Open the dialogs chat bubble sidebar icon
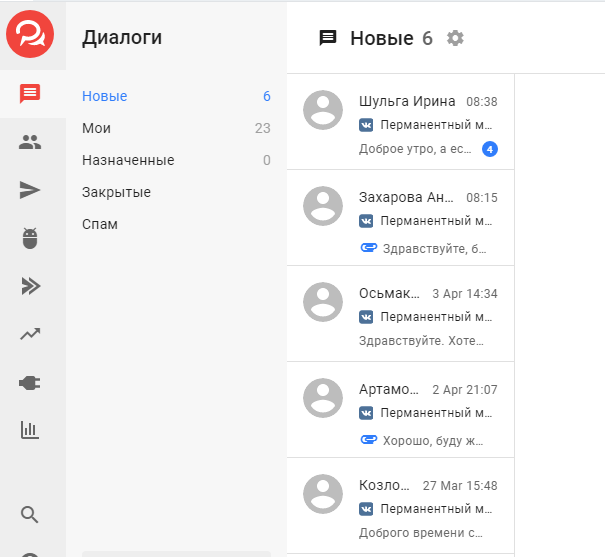 pyautogui.click(x=30, y=94)
